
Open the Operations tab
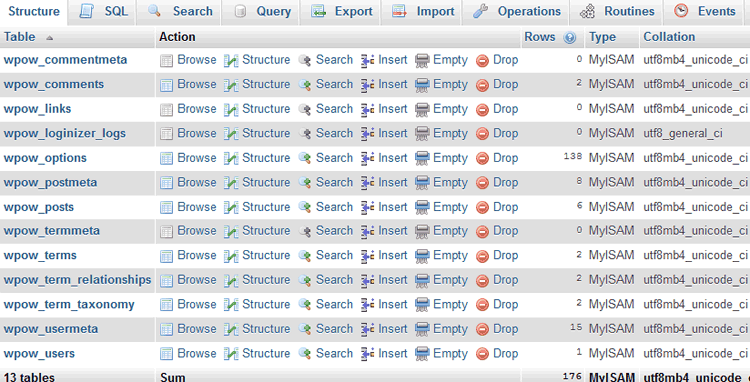[x=517, y=11]
